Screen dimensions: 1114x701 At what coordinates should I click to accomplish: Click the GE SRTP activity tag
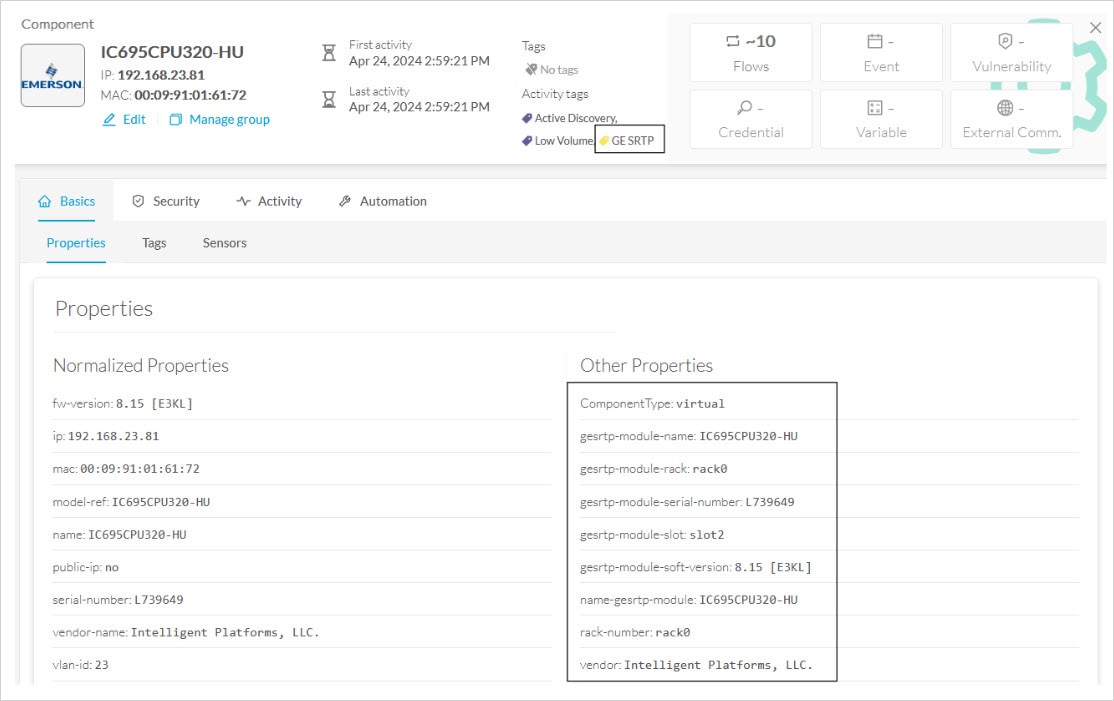(629, 140)
